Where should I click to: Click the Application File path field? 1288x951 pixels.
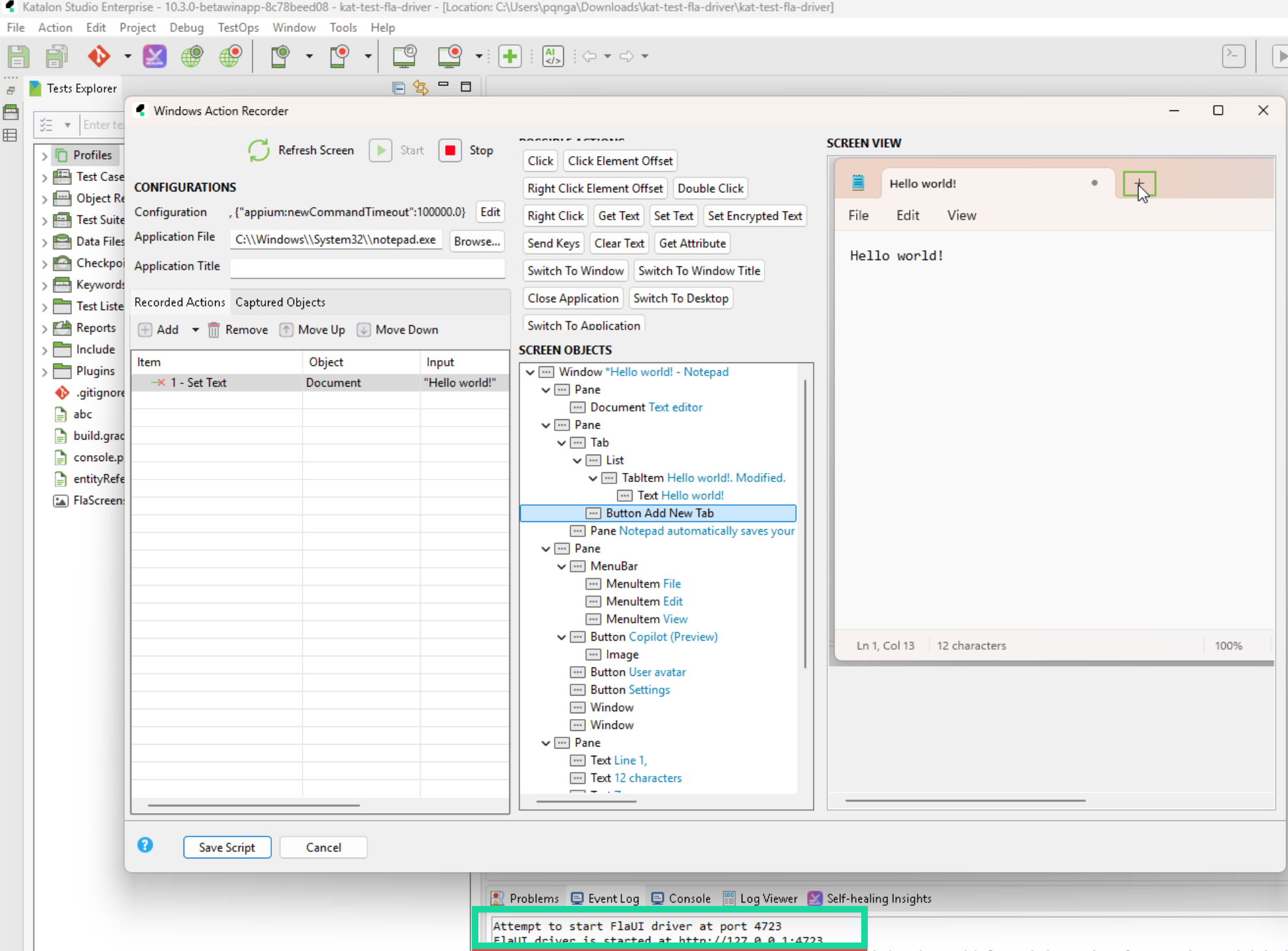(x=336, y=240)
